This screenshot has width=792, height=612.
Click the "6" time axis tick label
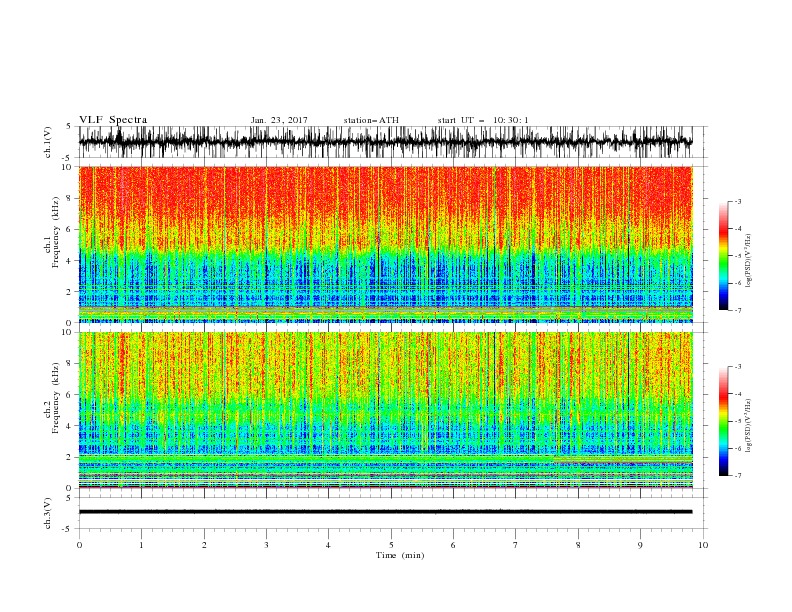tap(453, 545)
